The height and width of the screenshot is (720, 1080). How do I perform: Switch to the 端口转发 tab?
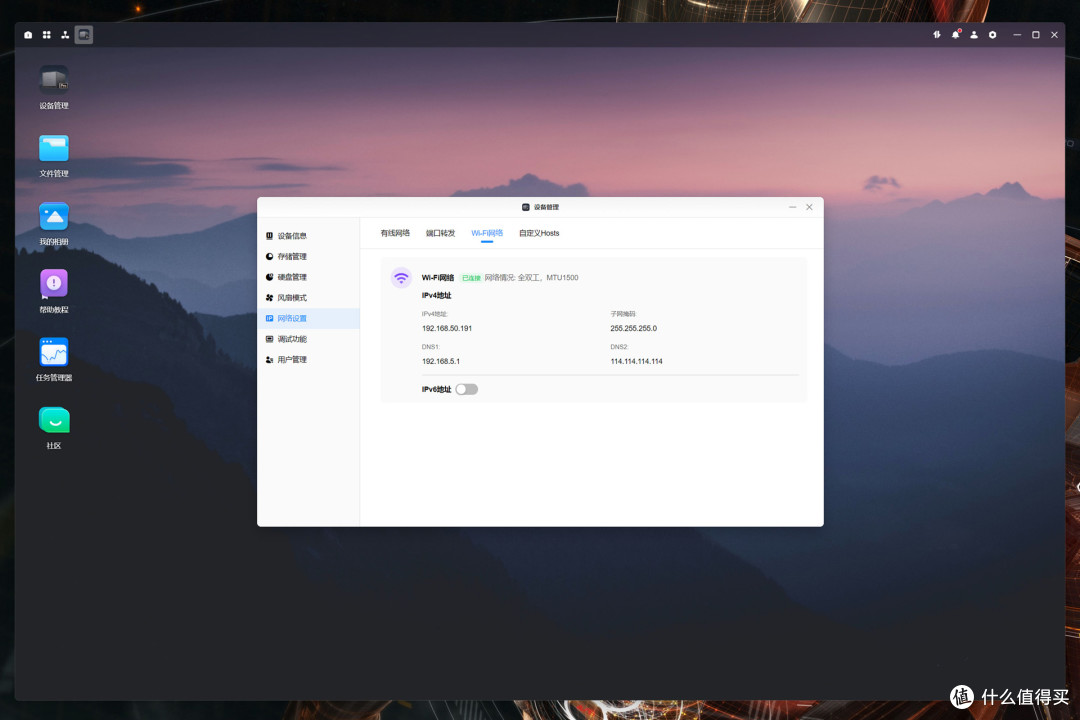(440, 233)
